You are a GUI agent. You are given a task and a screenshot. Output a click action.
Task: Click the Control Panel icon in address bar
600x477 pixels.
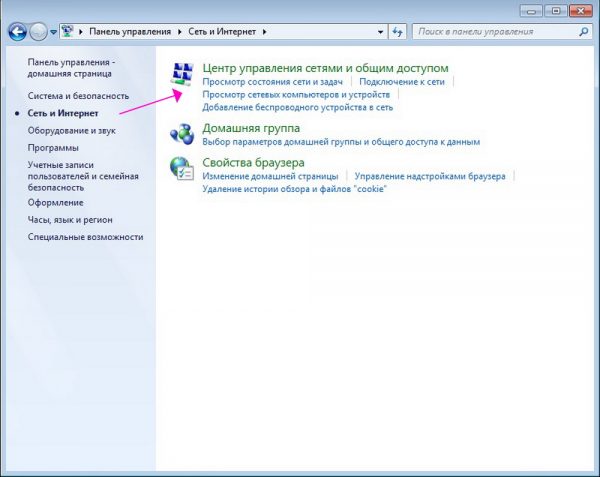(68, 31)
